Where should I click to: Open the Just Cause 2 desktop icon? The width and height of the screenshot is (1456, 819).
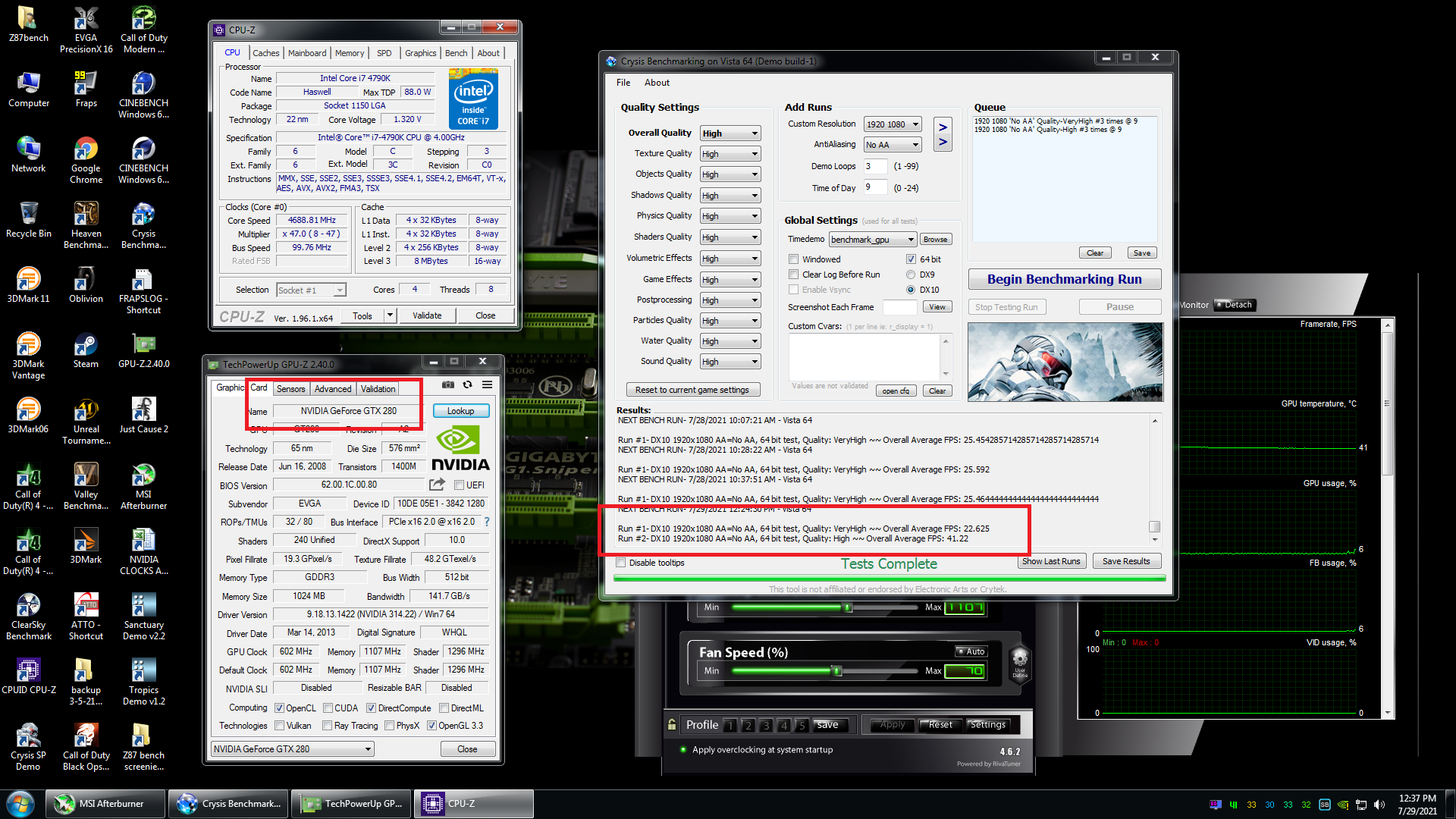[143, 416]
